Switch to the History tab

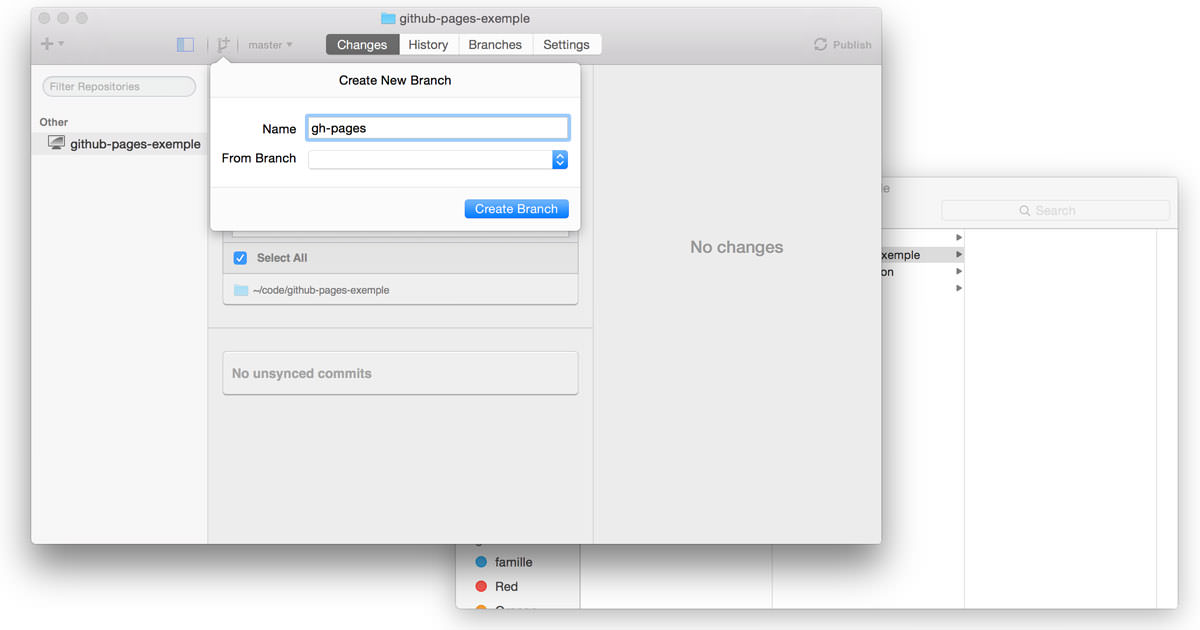click(428, 44)
